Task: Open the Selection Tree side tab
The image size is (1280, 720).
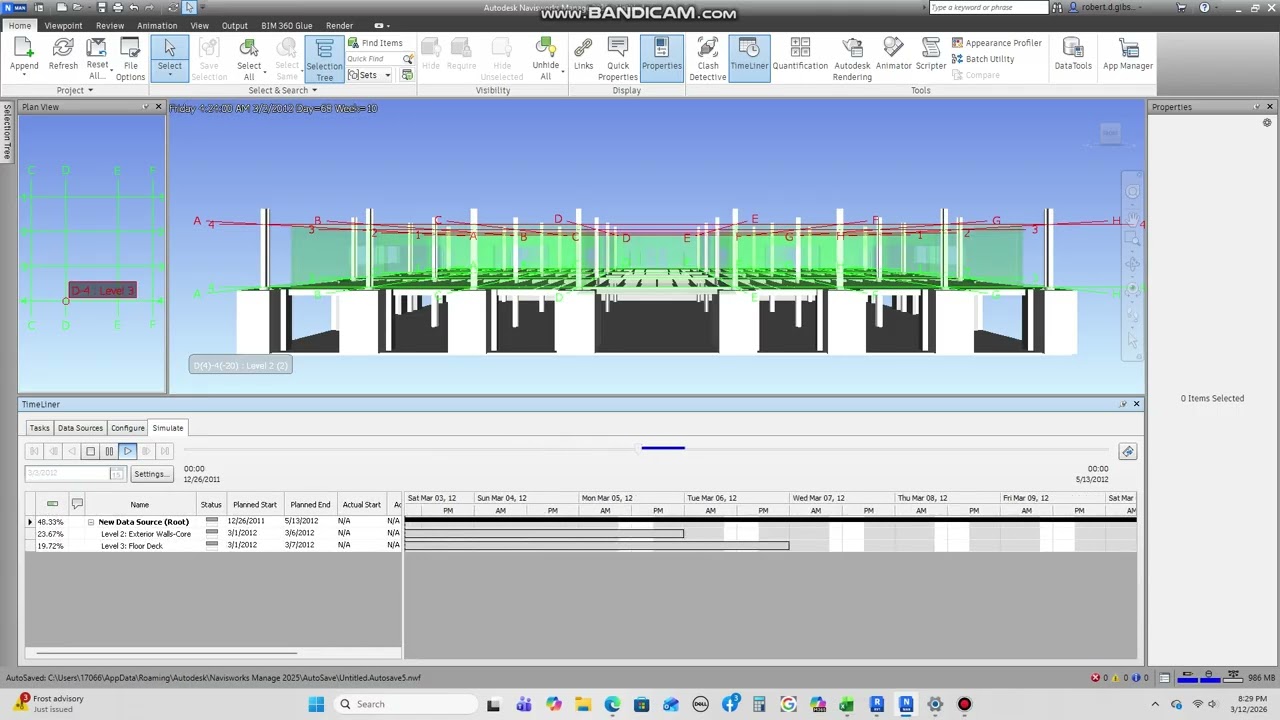Action: point(7,131)
